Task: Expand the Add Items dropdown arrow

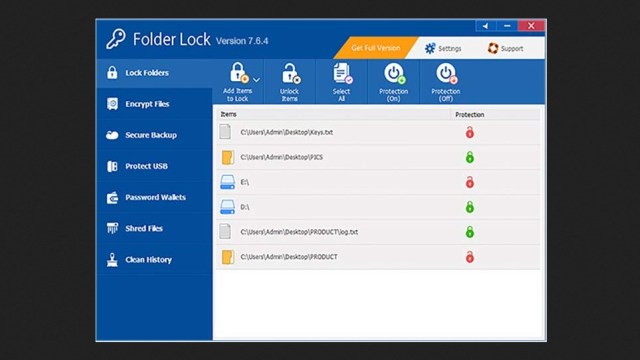Action: point(256,80)
